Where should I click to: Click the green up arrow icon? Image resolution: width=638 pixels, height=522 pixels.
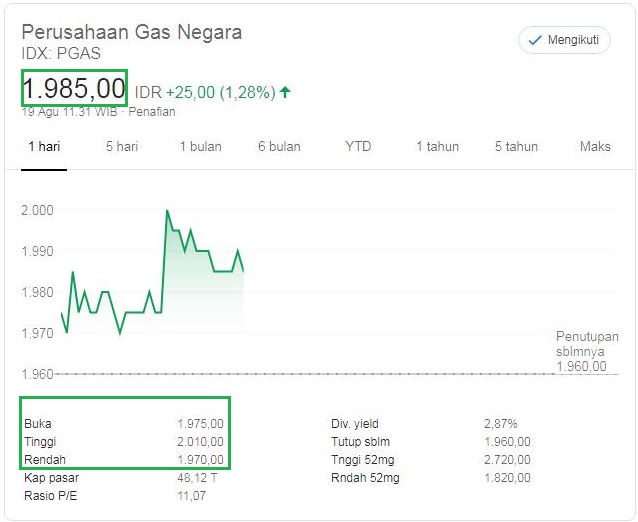tap(285, 92)
